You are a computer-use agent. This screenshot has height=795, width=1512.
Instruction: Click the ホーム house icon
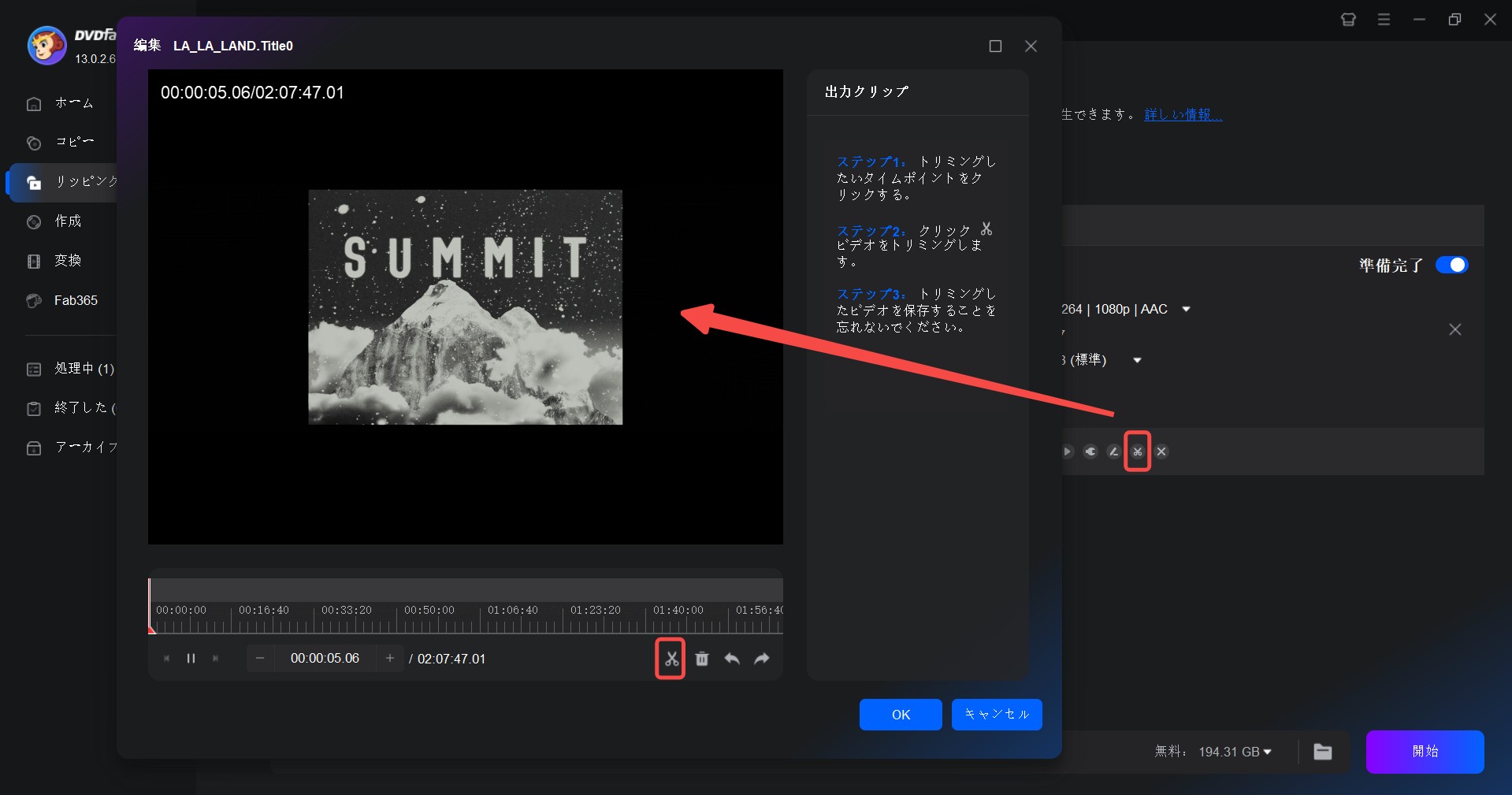coord(34,104)
